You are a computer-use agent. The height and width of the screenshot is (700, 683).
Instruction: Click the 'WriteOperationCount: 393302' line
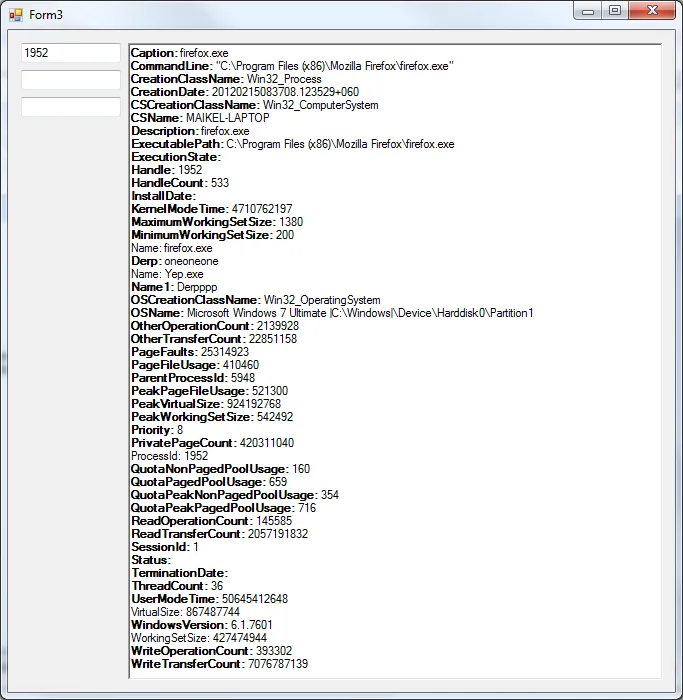(212, 650)
